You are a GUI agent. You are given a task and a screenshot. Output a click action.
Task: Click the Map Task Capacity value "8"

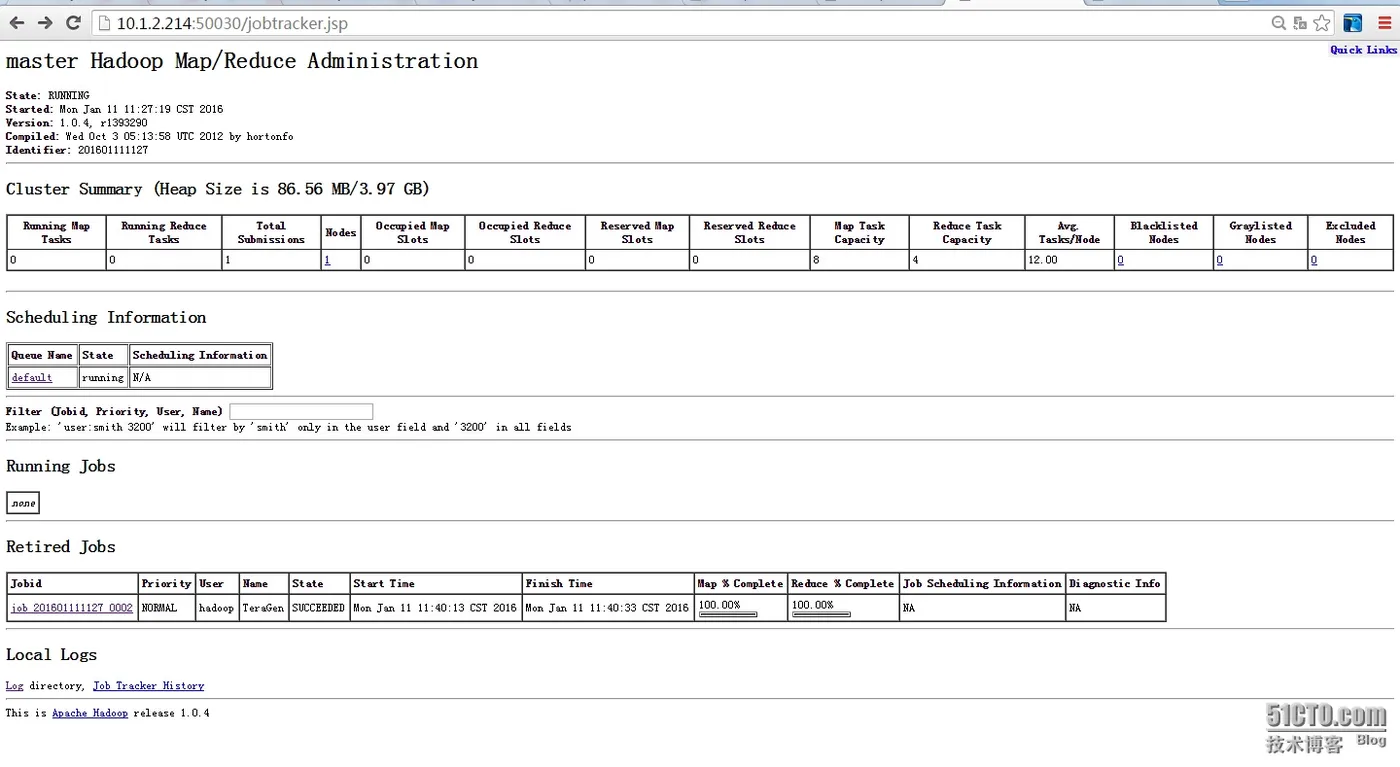click(817, 260)
